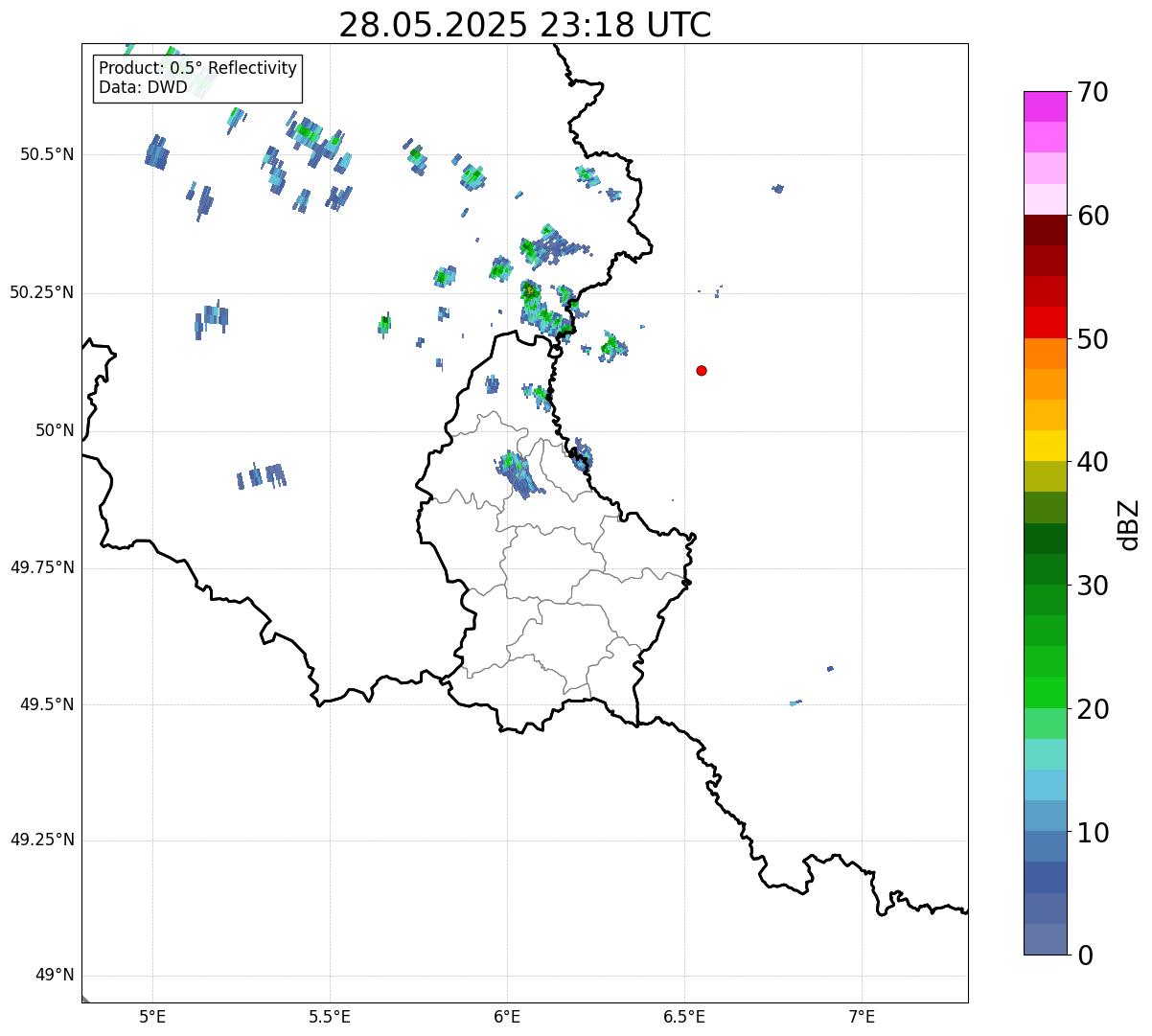This screenshot has height=1036, width=1152.
Task: Click the 49.75°N latitude label
Action: pyautogui.click(x=42, y=567)
